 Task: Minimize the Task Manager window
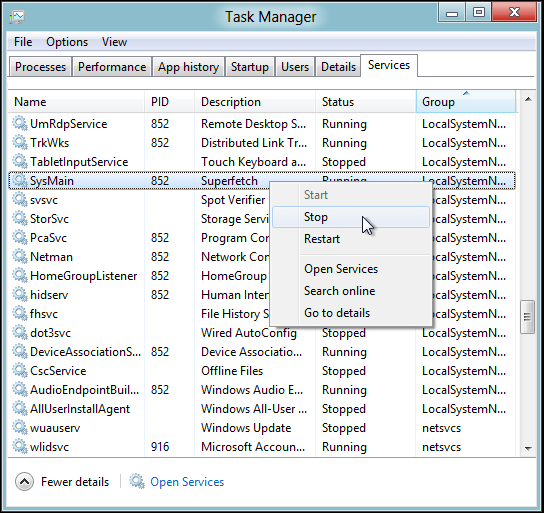click(451, 13)
